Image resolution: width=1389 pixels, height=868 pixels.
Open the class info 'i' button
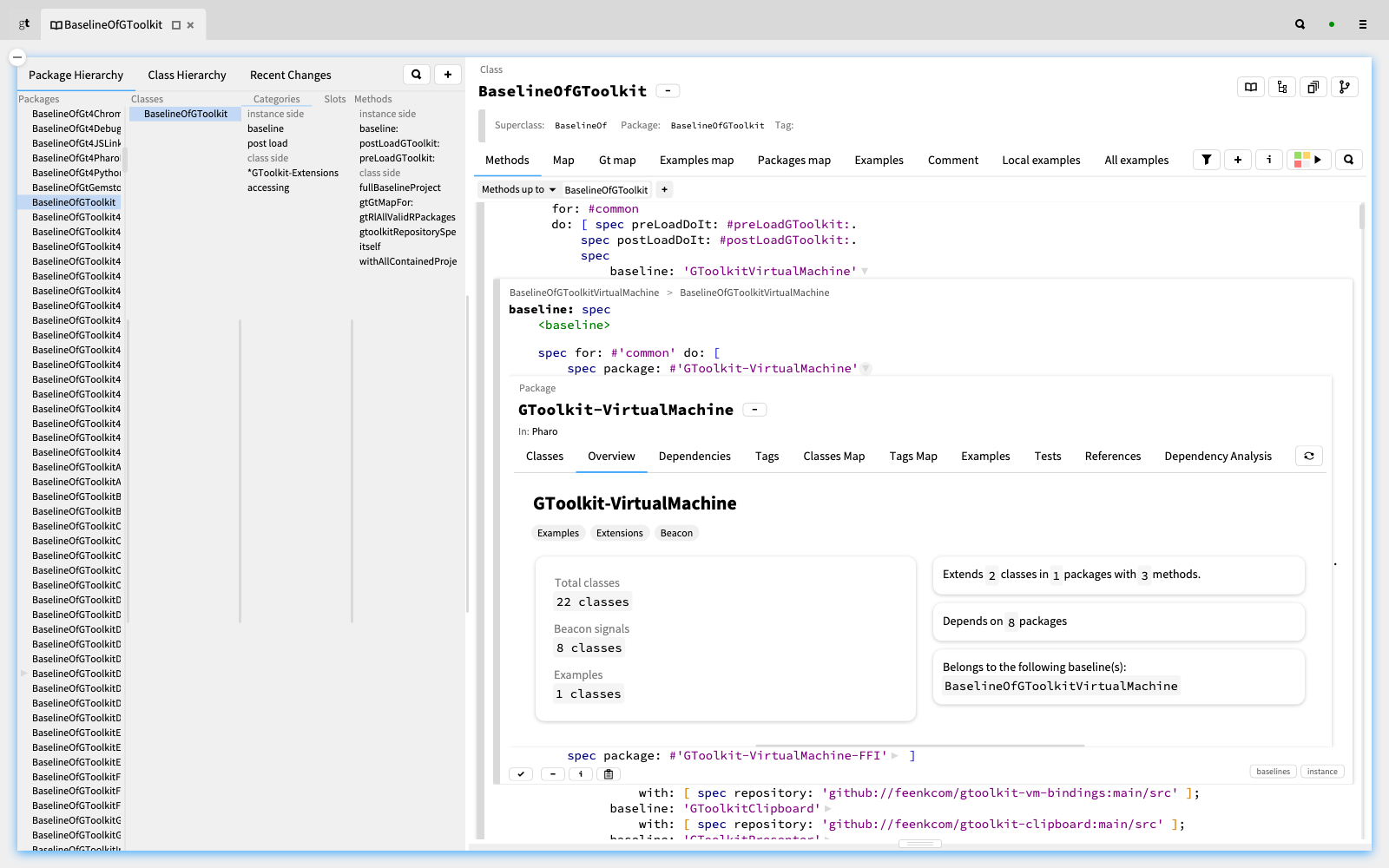point(1269,160)
